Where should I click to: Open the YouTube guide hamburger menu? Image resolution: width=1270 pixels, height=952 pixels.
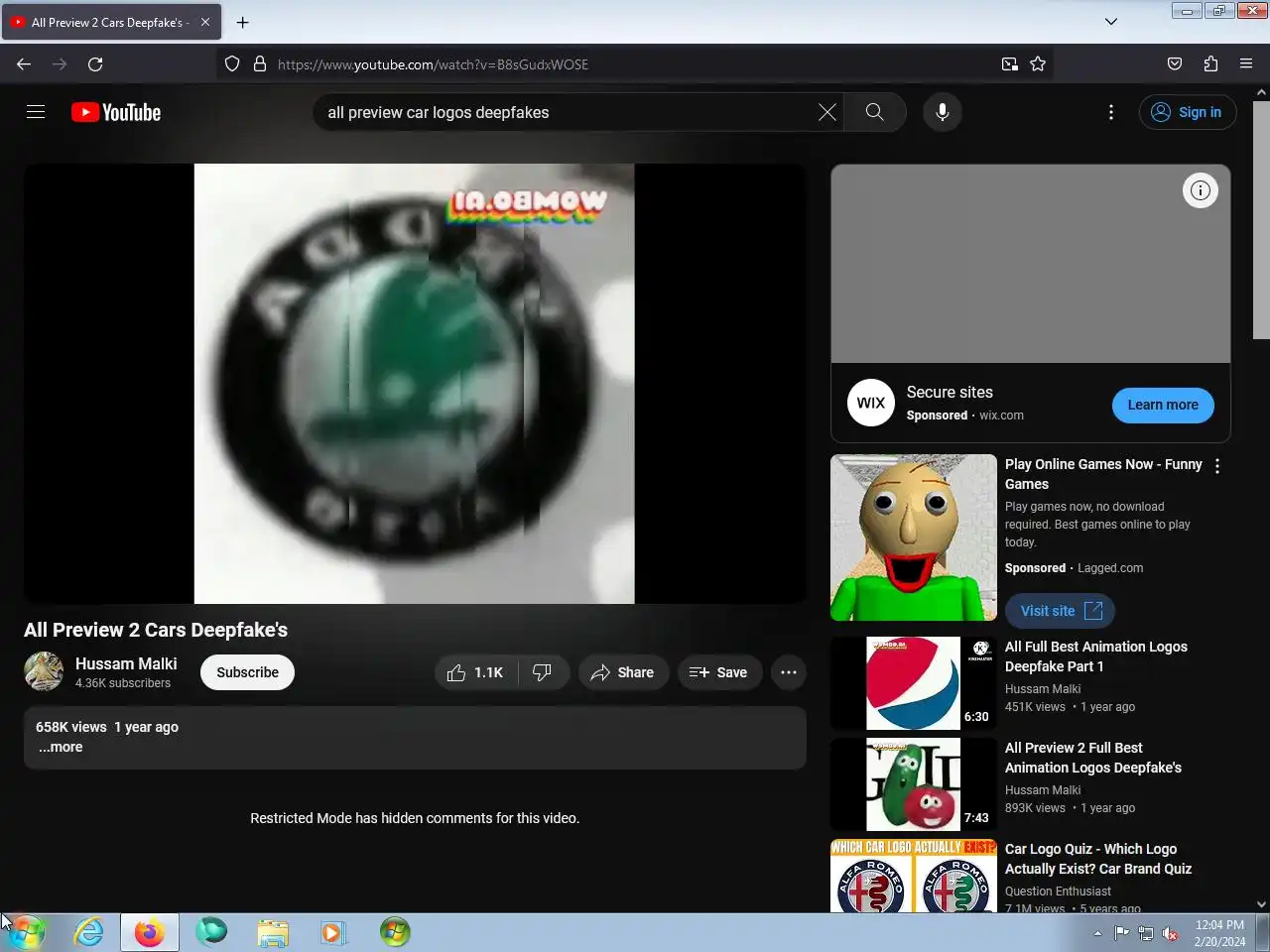[x=36, y=112]
